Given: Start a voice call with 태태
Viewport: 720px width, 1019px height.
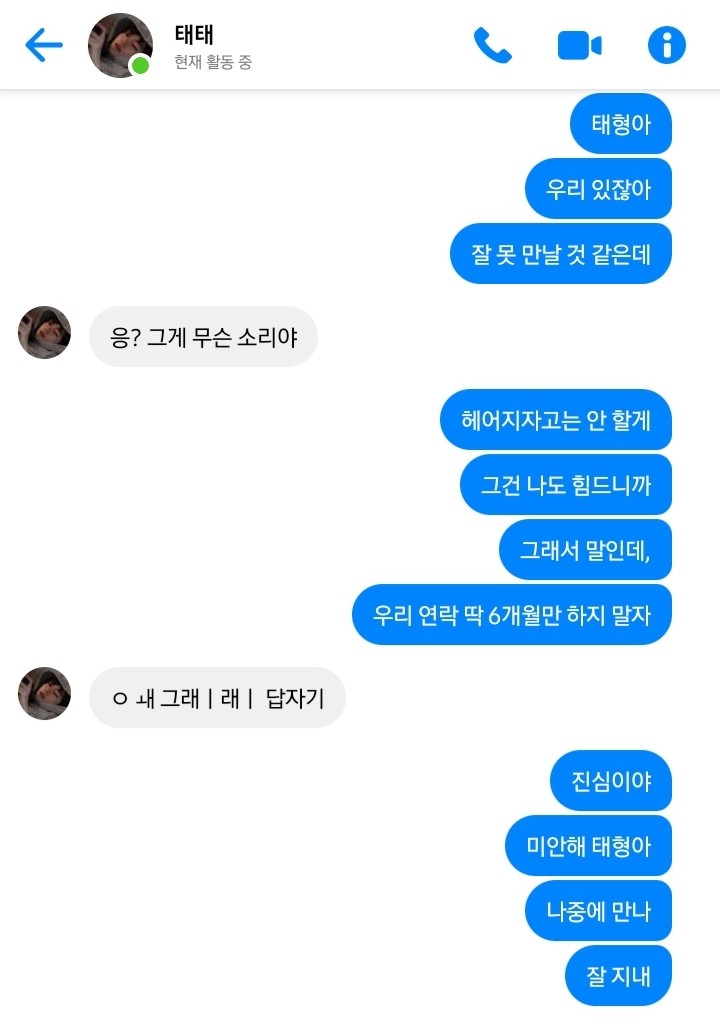Looking at the screenshot, I should (493, 45).
